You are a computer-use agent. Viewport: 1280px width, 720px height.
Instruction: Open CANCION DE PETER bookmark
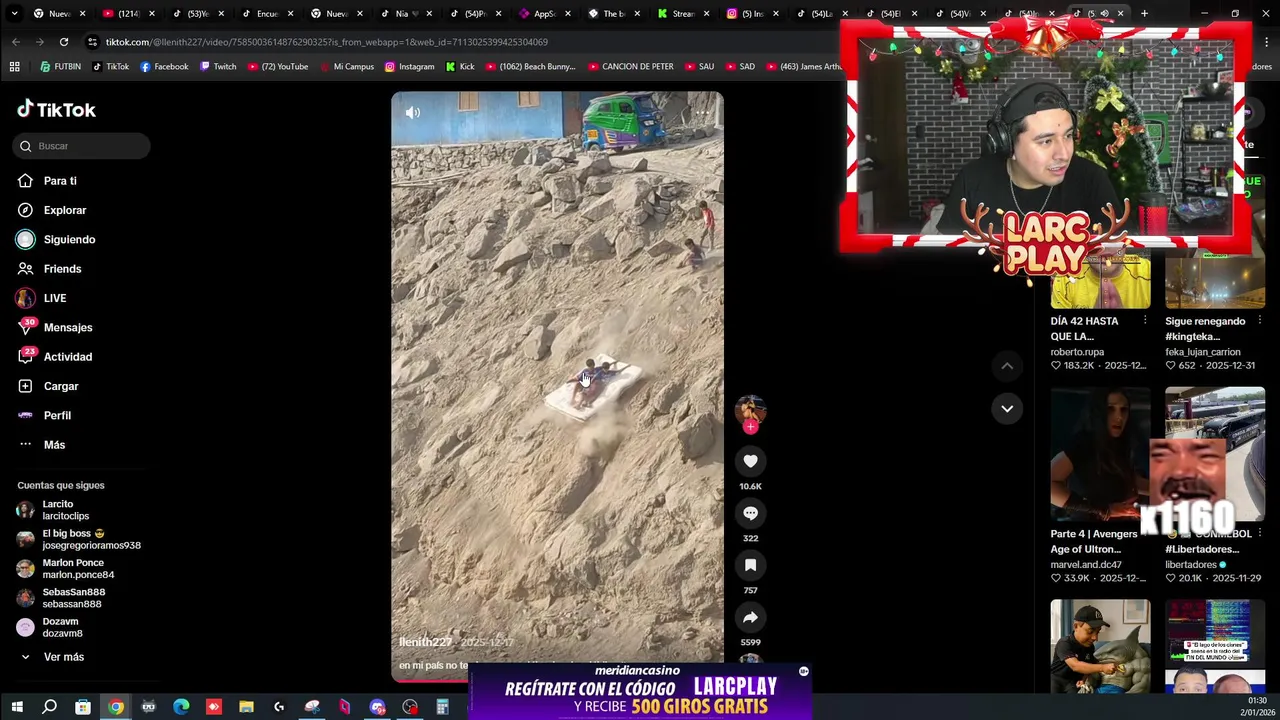pyautogui.click(x=631, y=67)
